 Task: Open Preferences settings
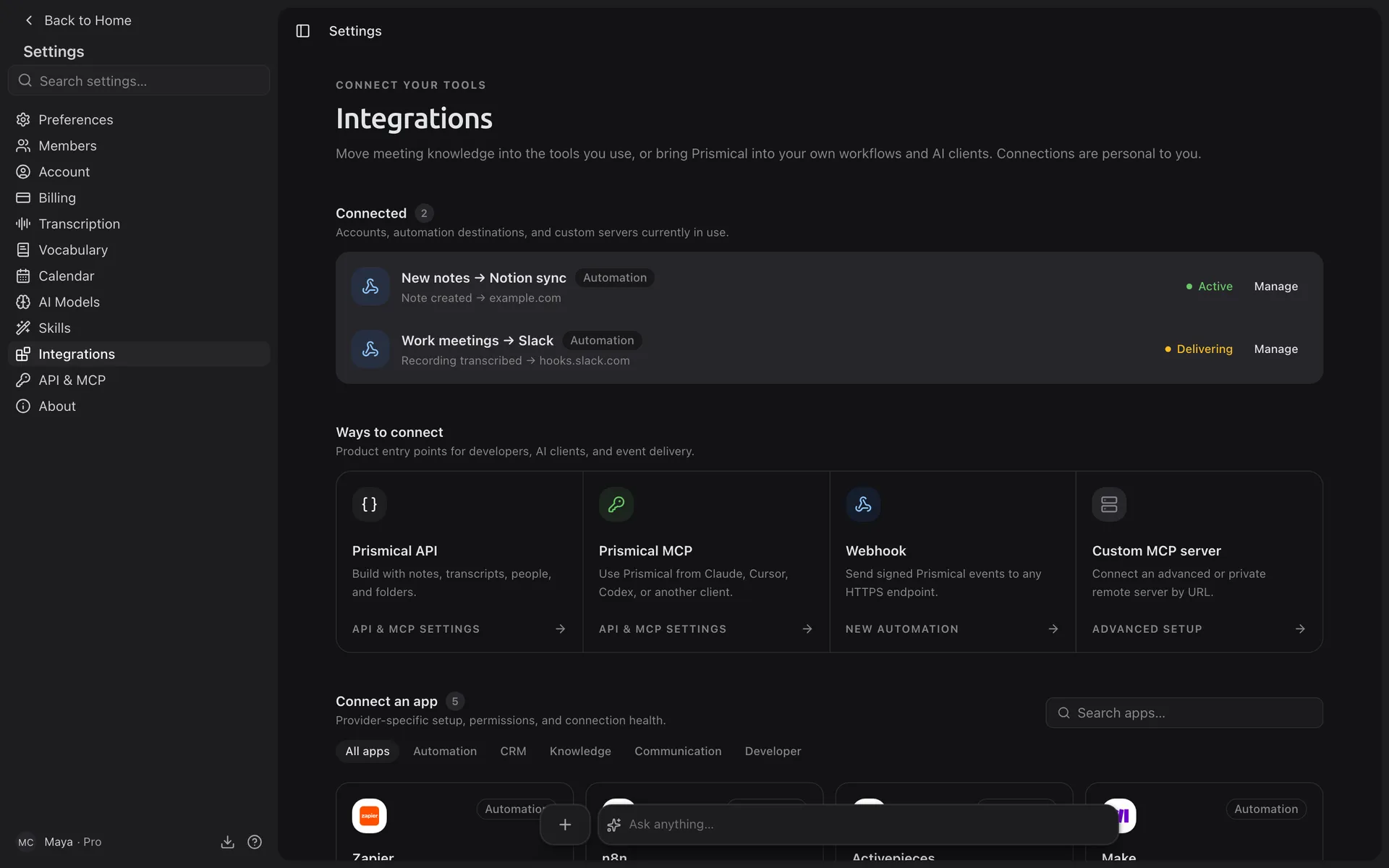click(x=139, y=119)
